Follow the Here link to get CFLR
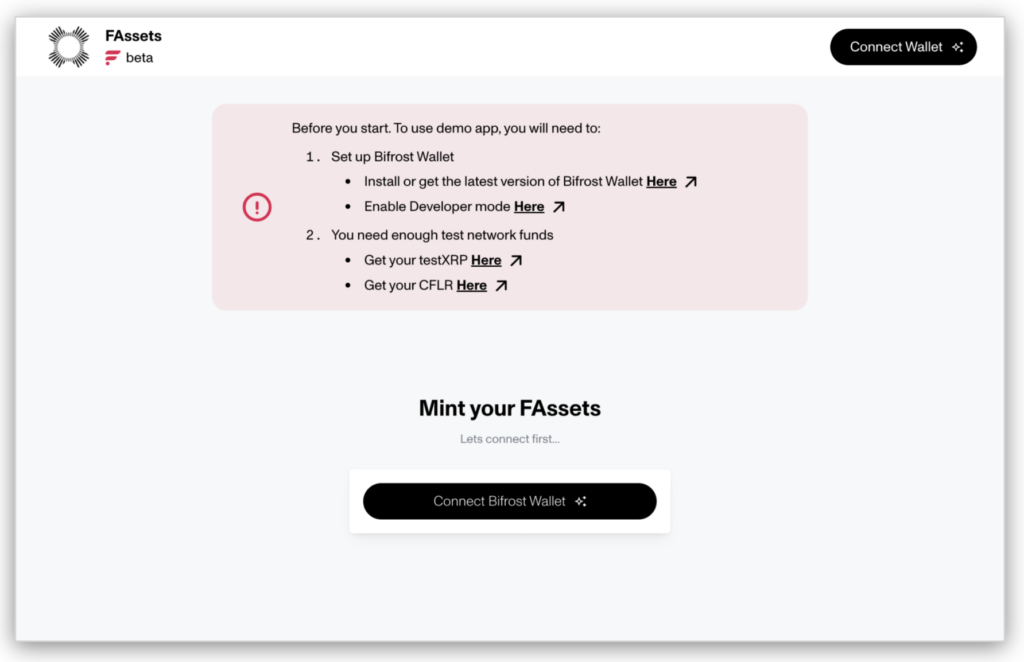1024x662 pixels. coord(472,286)
